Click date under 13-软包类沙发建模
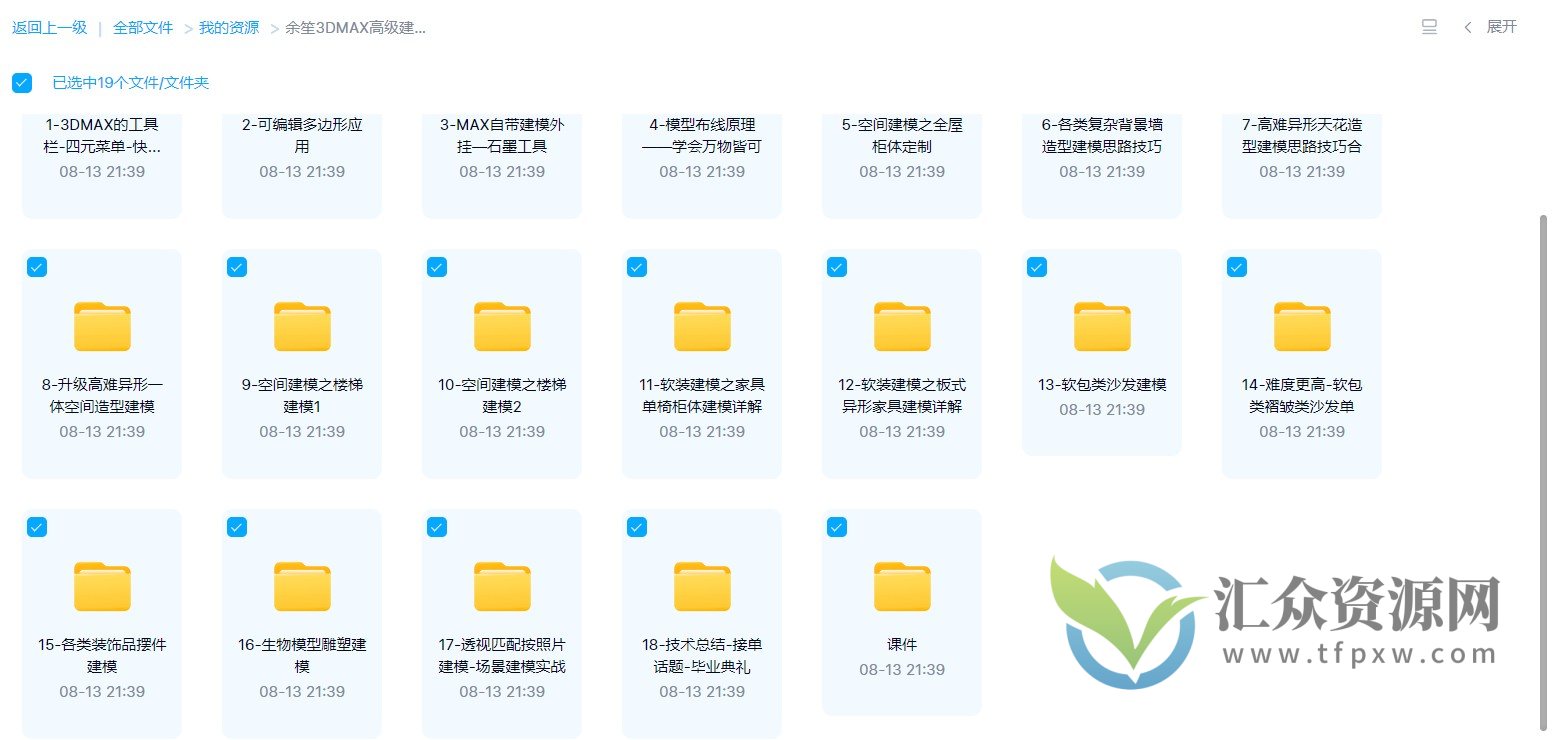This screenshot has height=740, width=1552. pyautogui.click(x=1102, y=409)
